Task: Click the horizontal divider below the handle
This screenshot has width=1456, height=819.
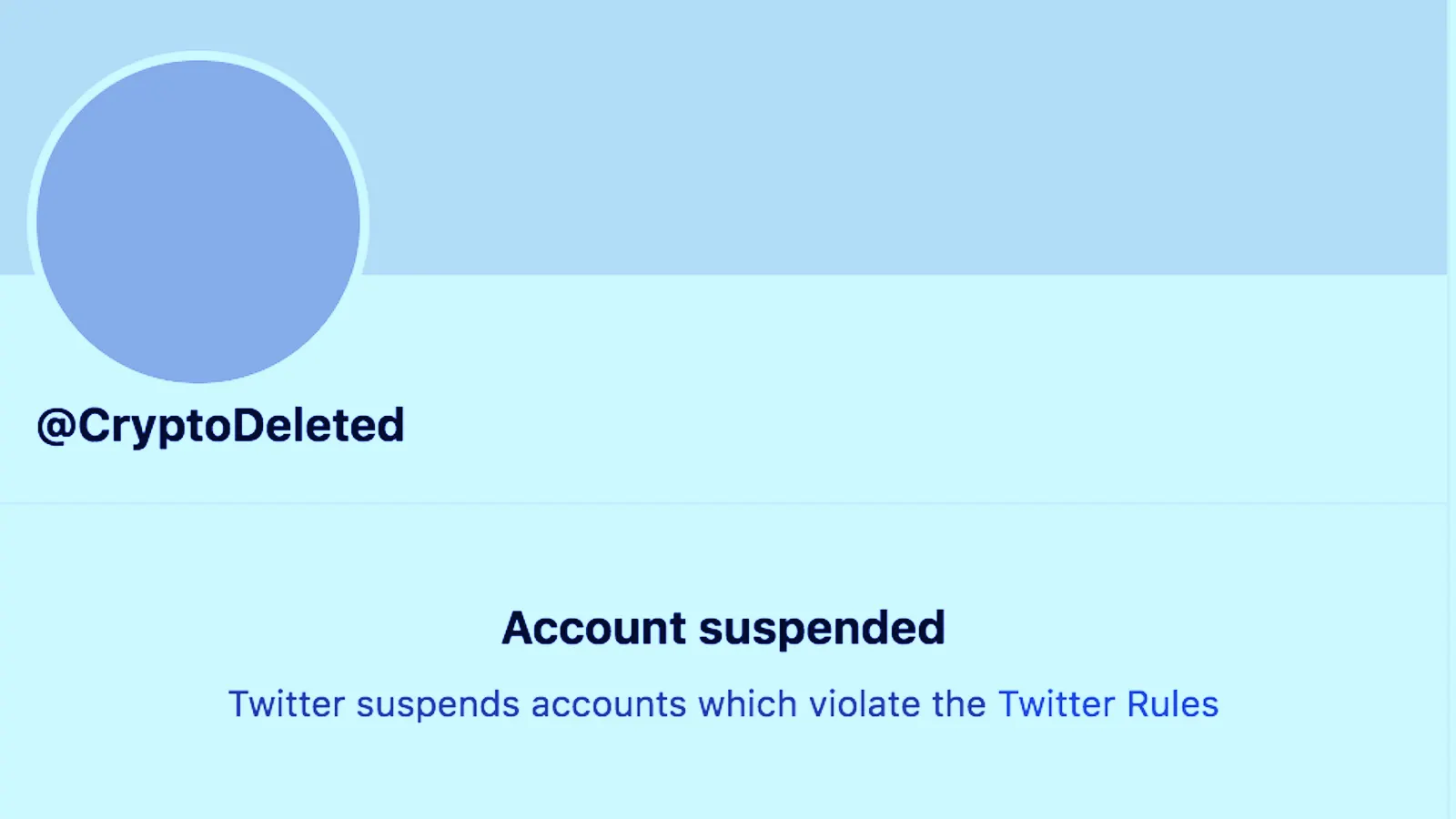Action: click(723, 502)
